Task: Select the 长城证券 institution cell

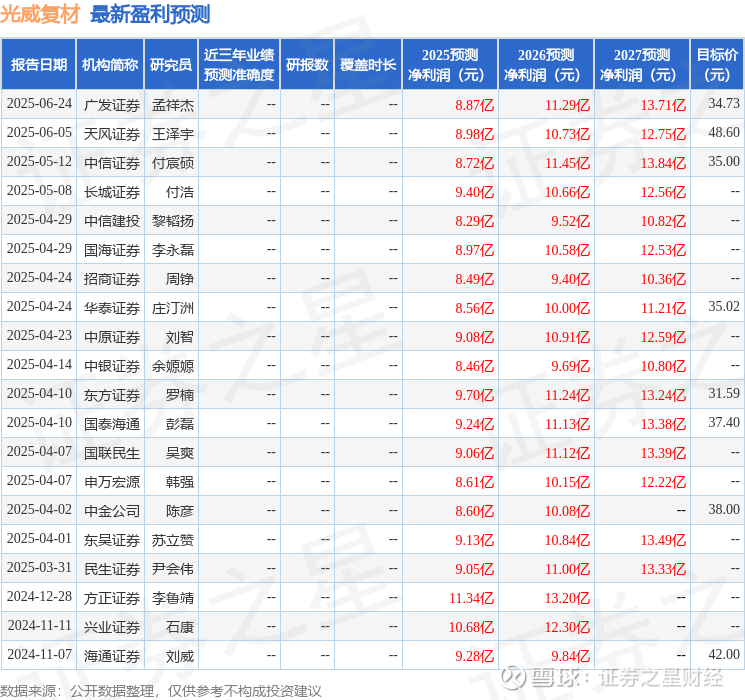Action: [112, 192]
